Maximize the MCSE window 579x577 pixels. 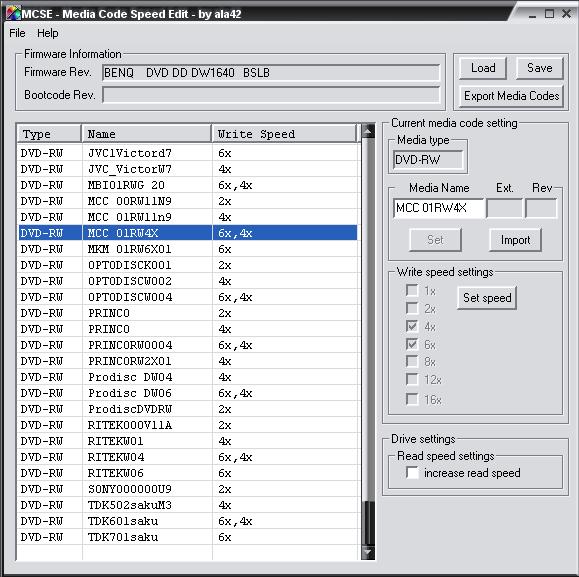[x=549, y=14]
